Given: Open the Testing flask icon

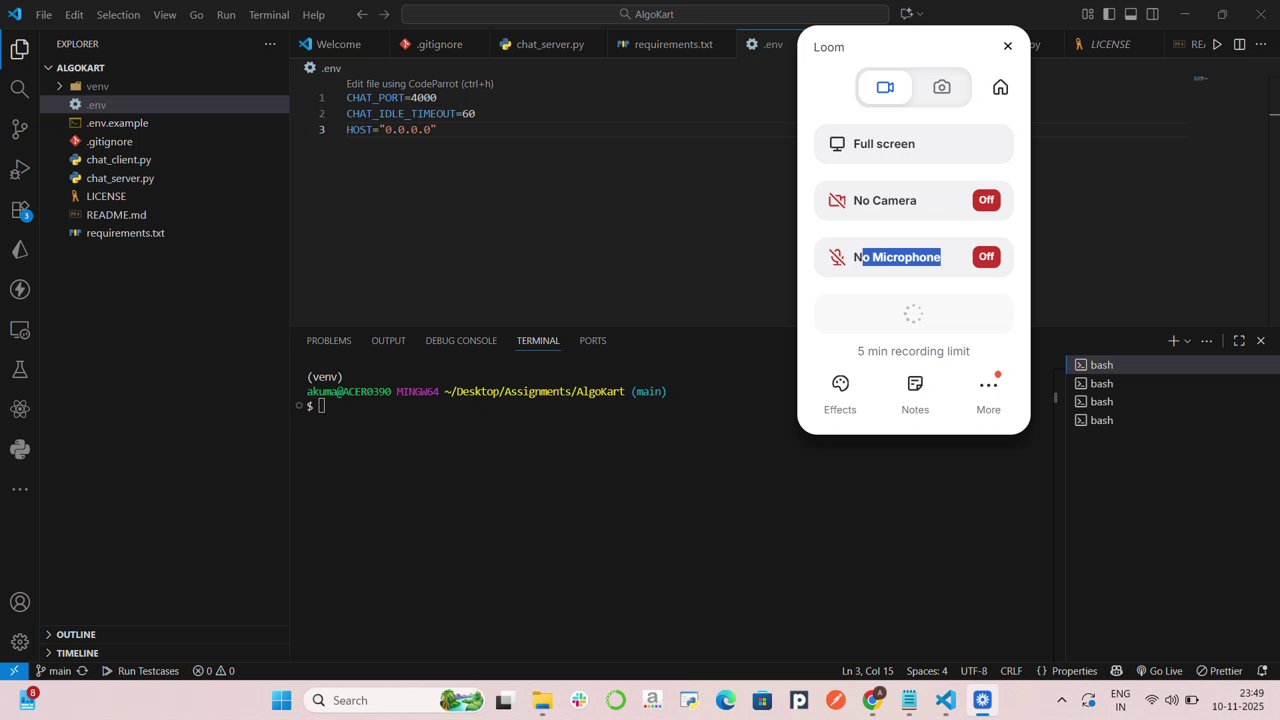Looking at the screenshot, I should tap(19, 369).
